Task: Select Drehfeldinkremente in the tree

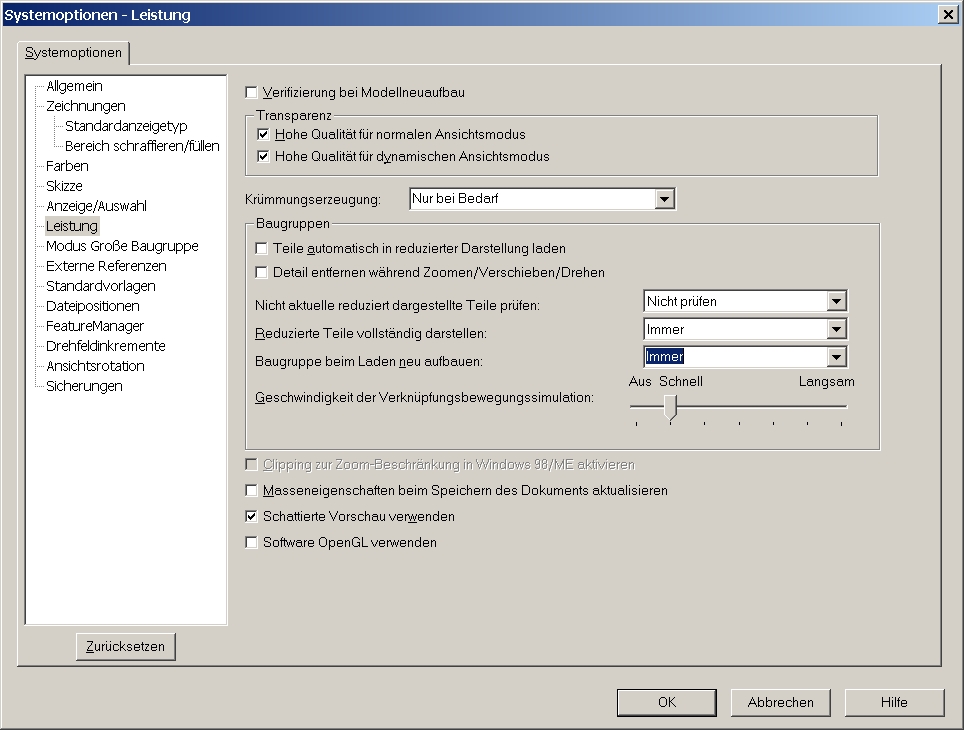Action: pyautogui.click(x=106, y=346)
